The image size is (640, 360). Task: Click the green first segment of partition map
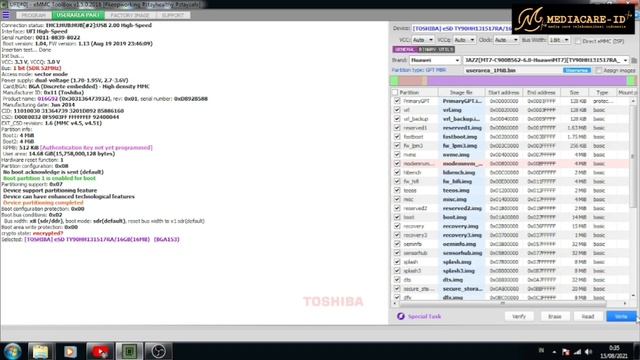coord(394,80)
